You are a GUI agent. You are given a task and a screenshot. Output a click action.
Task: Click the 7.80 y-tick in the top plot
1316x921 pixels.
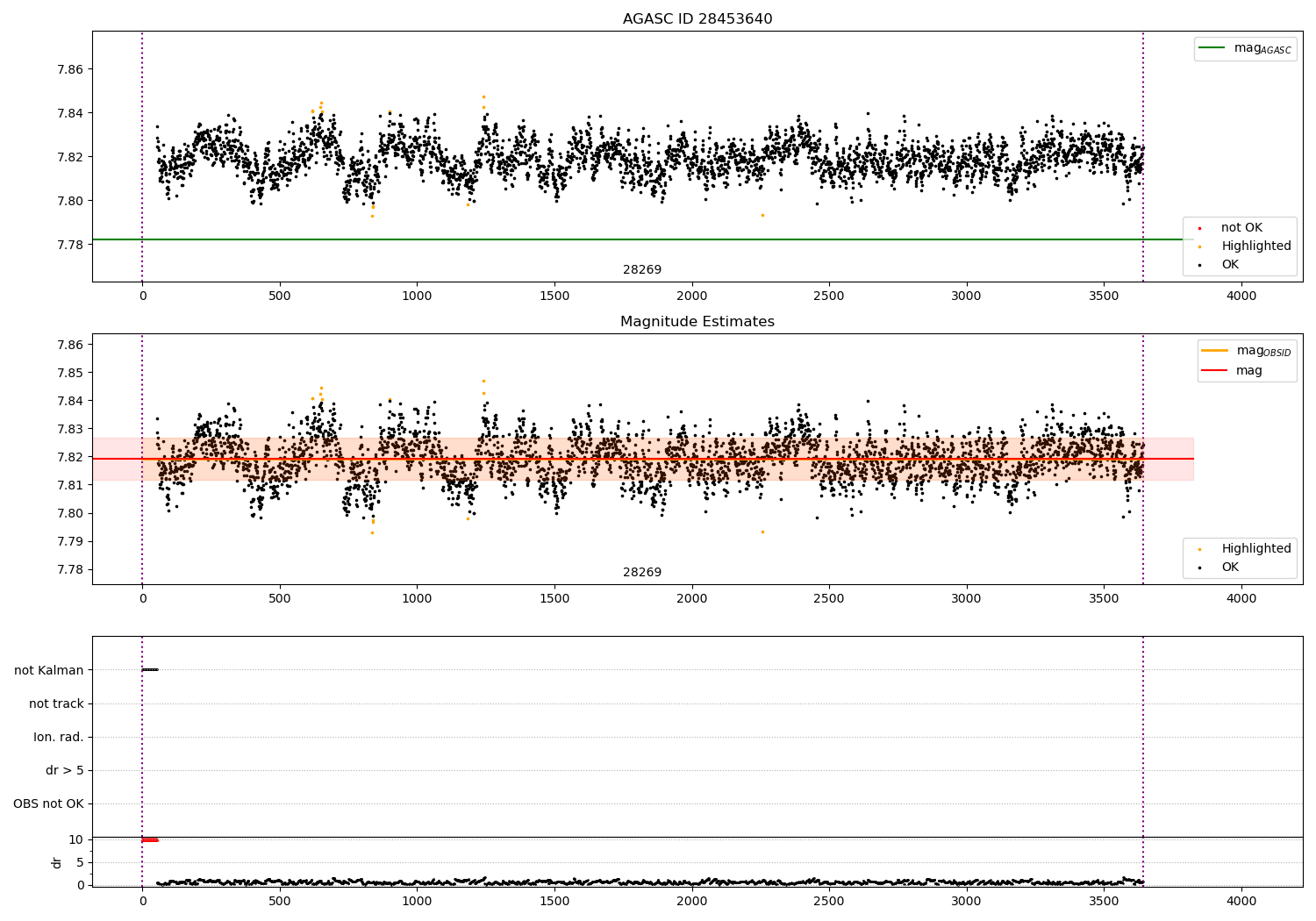(x=70, y=202)
